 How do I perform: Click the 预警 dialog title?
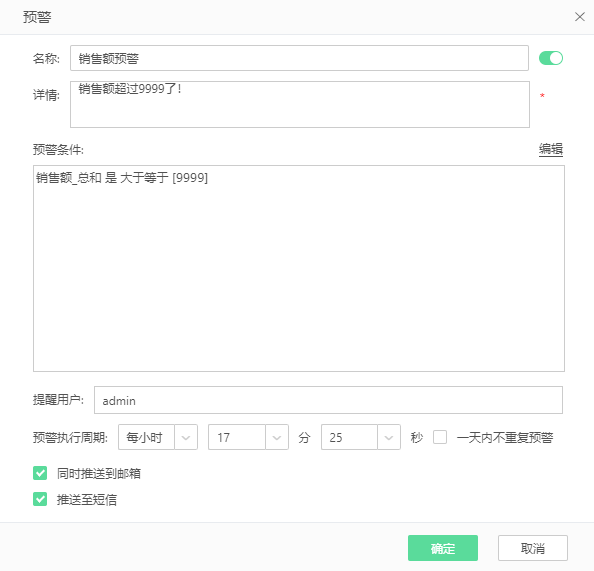tap(37, 17)
